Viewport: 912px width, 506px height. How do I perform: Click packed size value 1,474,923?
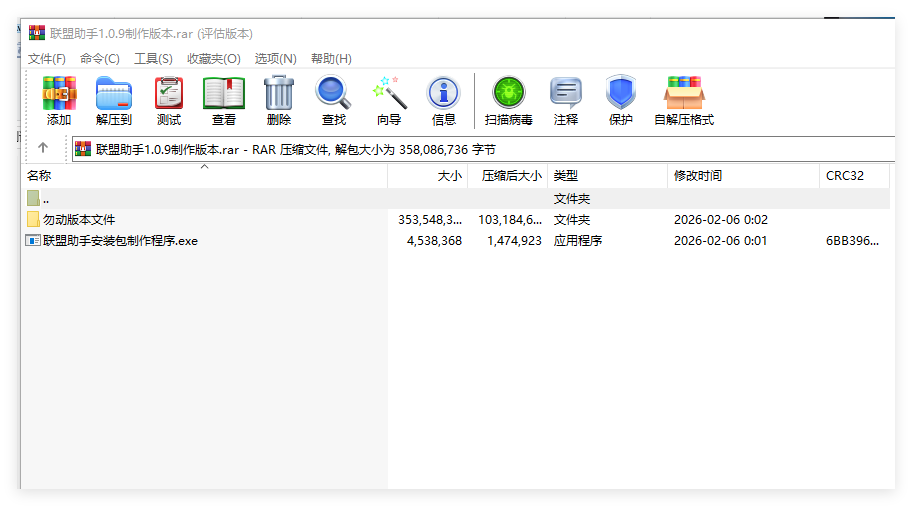[x=514, y=241]
